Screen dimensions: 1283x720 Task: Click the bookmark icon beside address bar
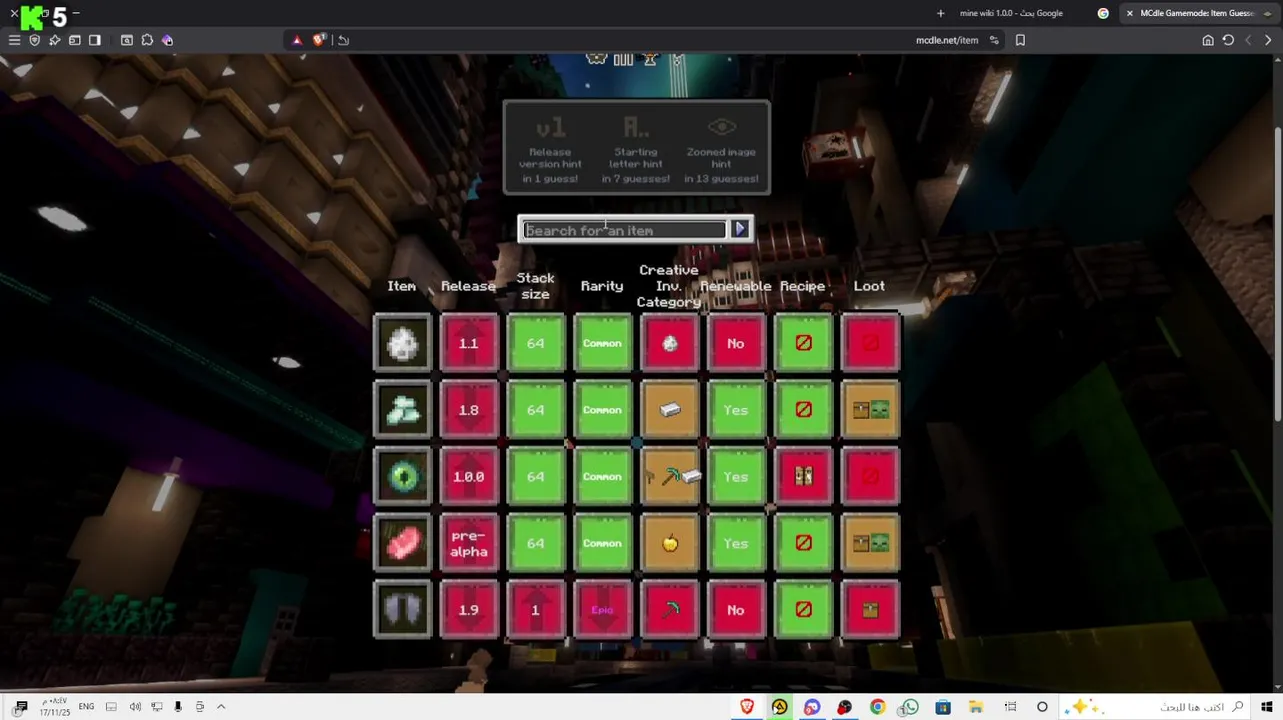[x=1020, y=40]
